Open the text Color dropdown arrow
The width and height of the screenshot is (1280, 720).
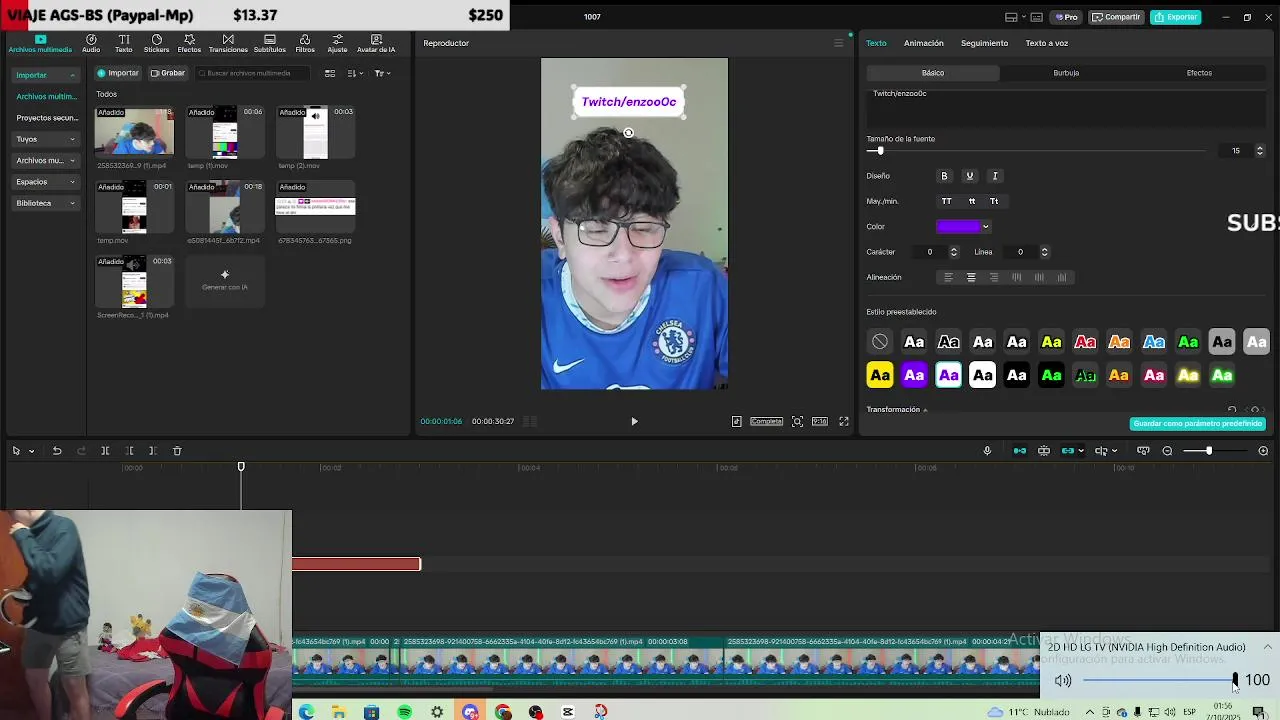pyautogui.click(x=986, y=227)
